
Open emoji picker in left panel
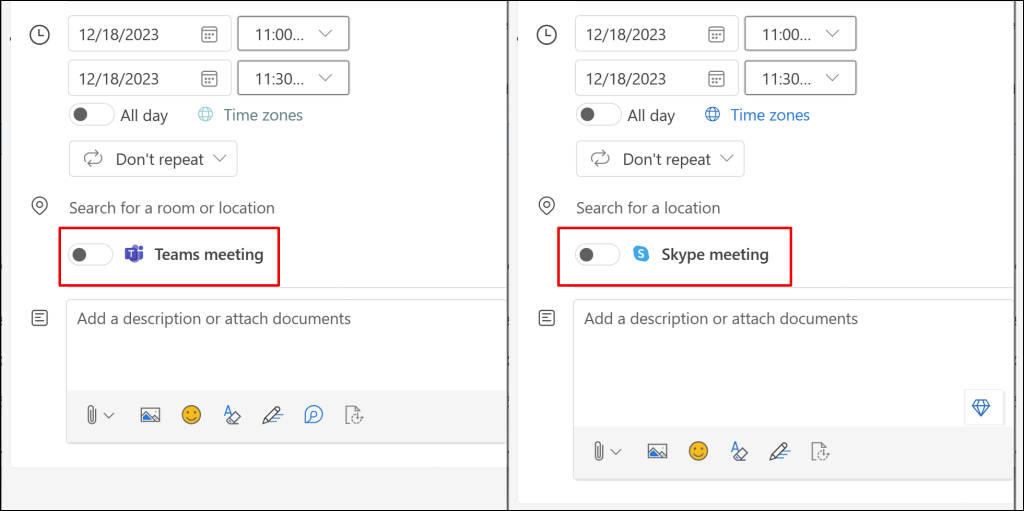[x=191, y=414]
